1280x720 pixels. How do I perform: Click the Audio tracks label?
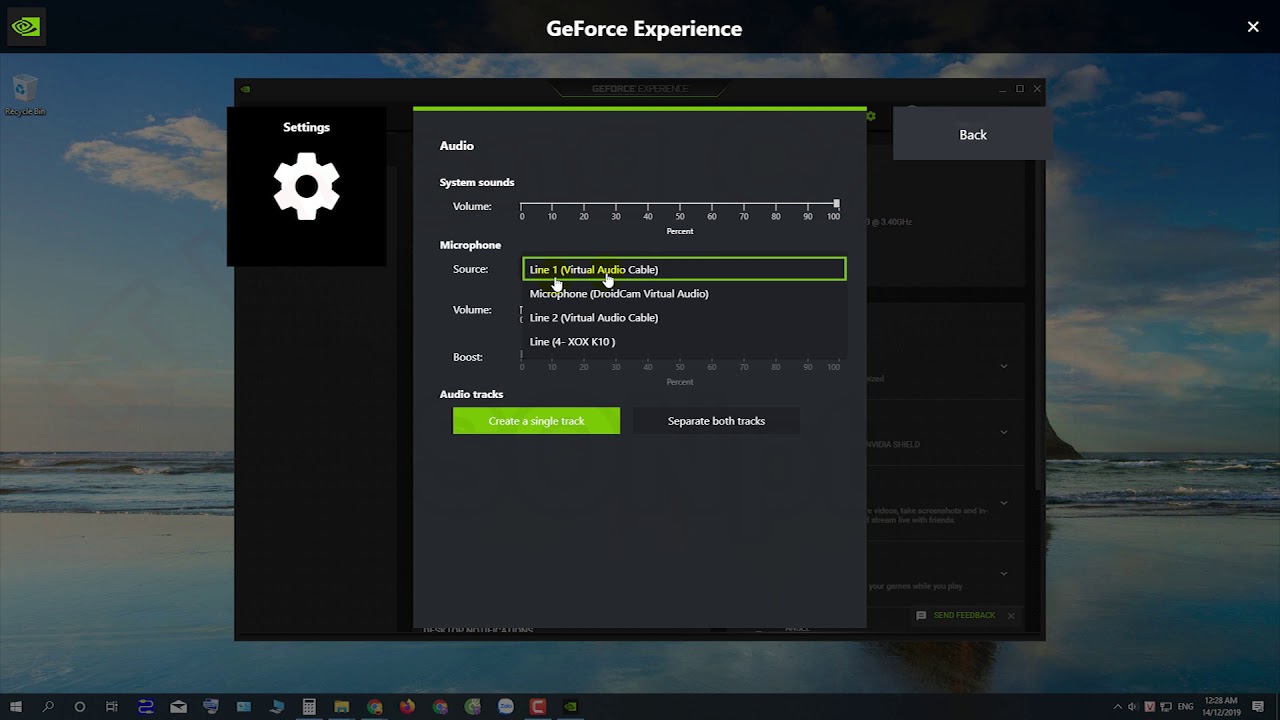pyautogui.click(x=471, y=394)
